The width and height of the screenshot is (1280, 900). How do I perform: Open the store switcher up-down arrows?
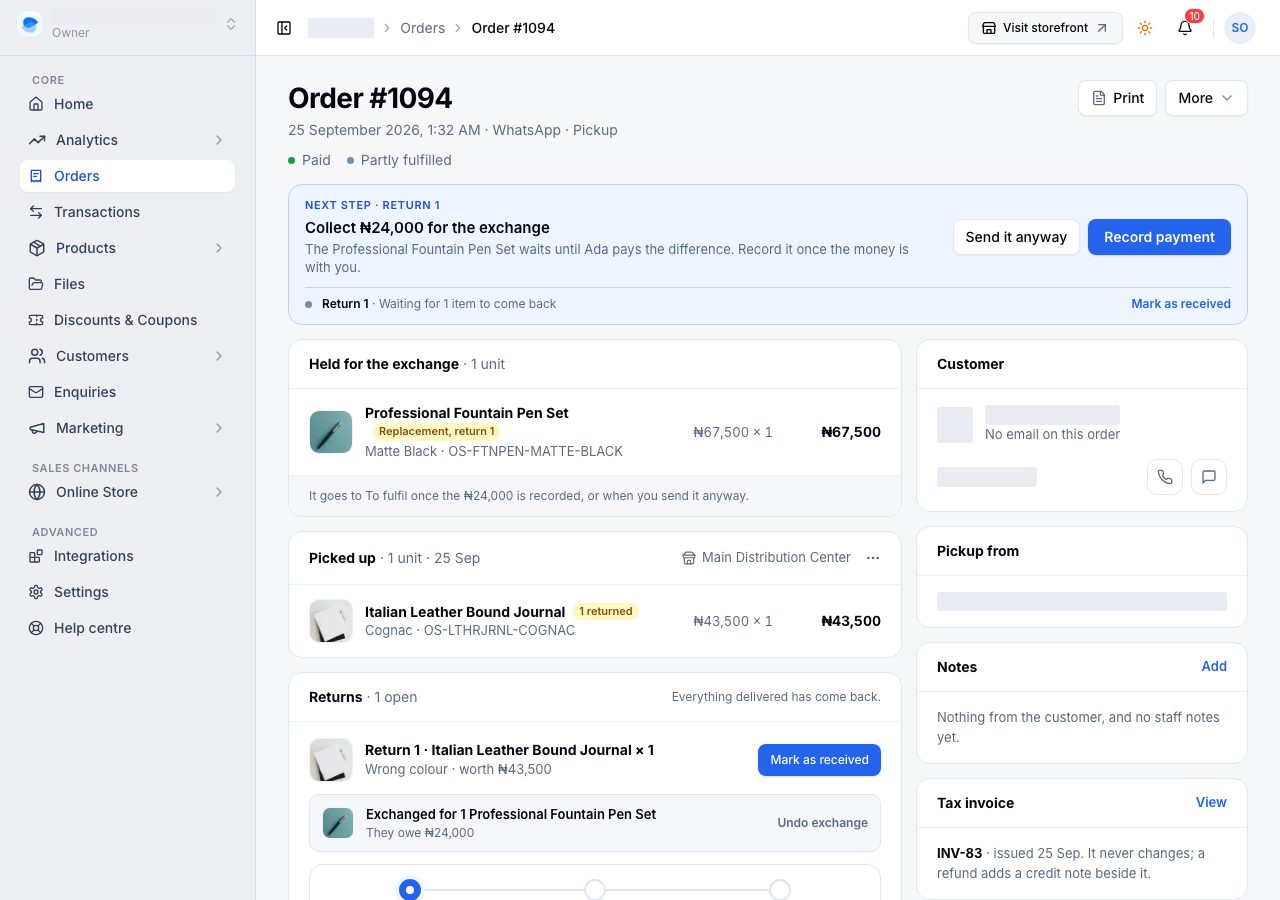click(231, 24)
